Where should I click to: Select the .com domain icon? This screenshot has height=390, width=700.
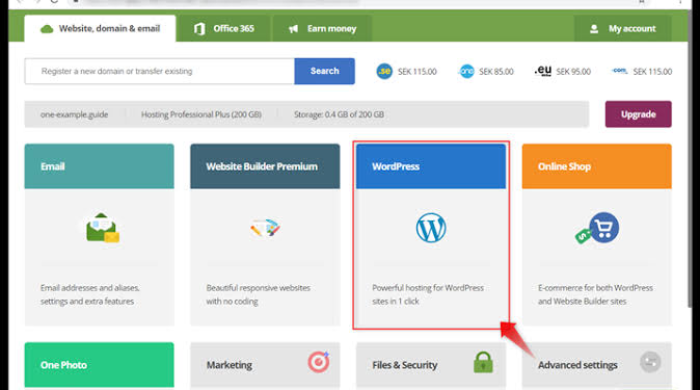pyautogui.click(x=619, y=71)
